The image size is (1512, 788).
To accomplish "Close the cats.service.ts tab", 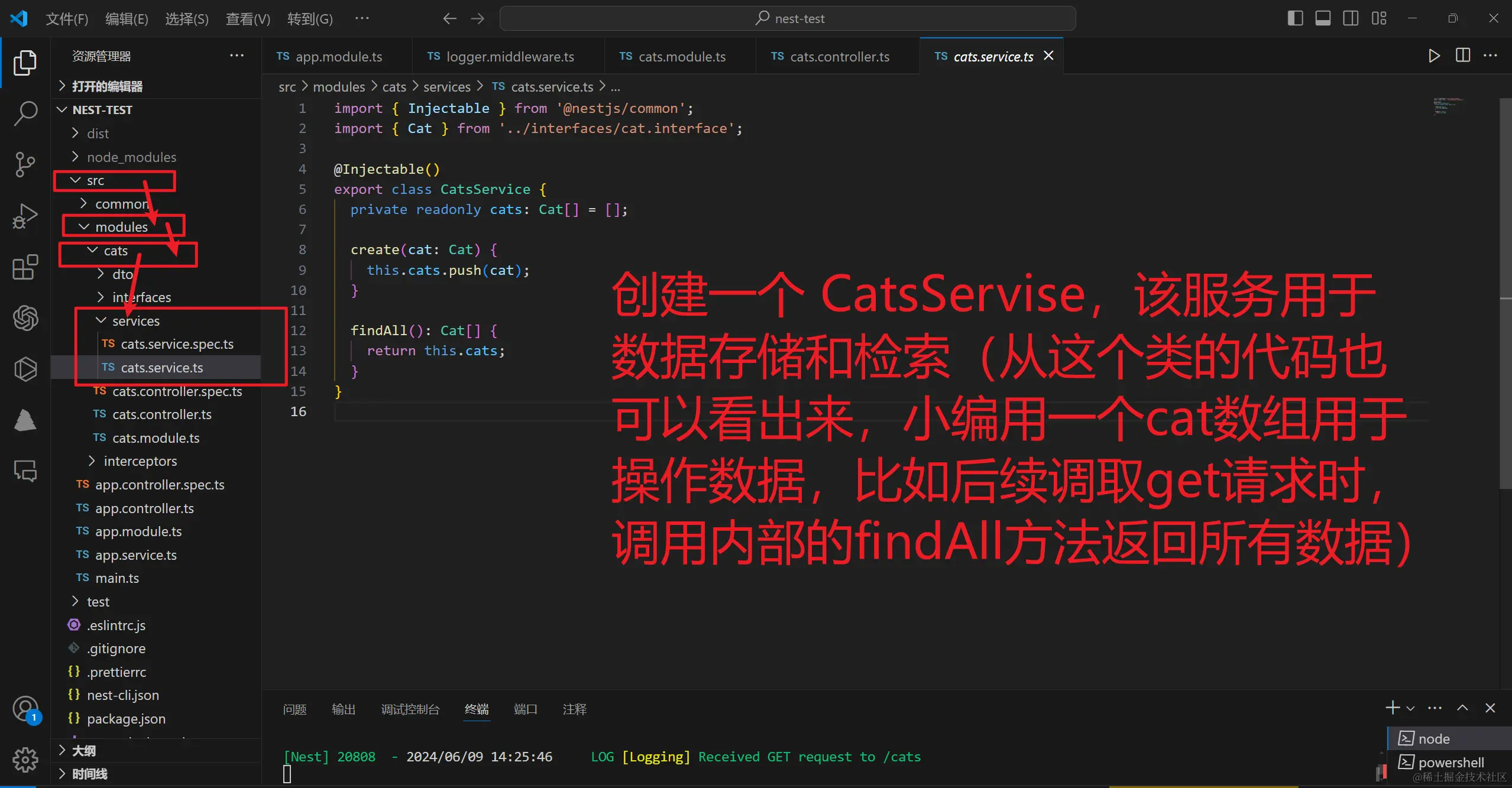I will 1048,56.
